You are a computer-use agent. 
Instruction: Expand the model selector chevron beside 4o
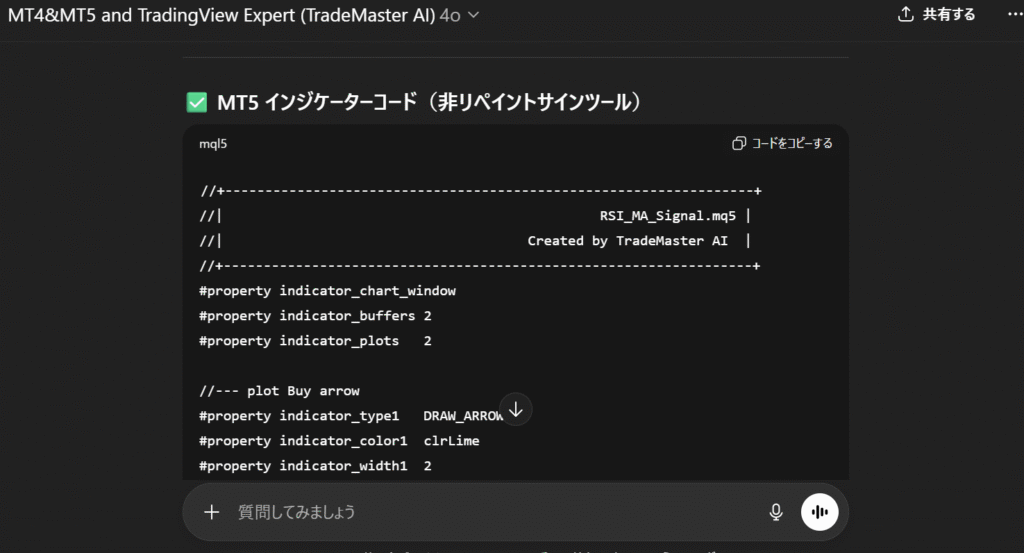click(474, 15)
